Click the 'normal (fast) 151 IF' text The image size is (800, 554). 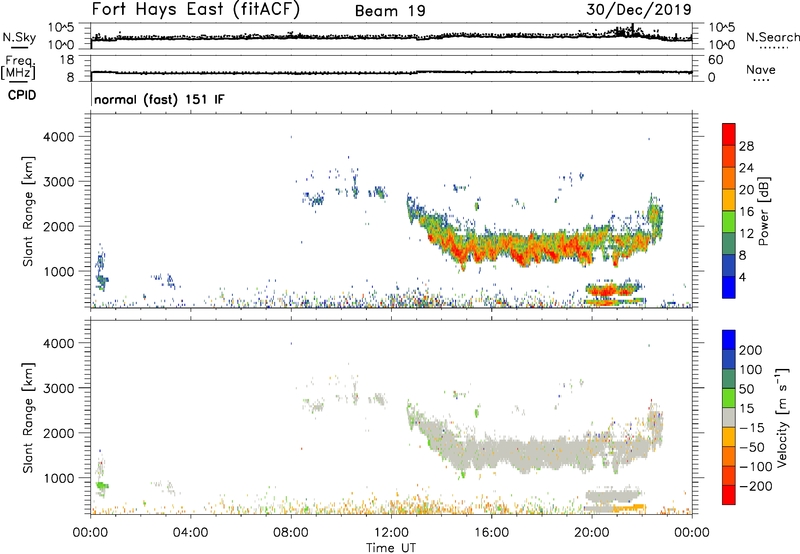click(x=159, y=99)
